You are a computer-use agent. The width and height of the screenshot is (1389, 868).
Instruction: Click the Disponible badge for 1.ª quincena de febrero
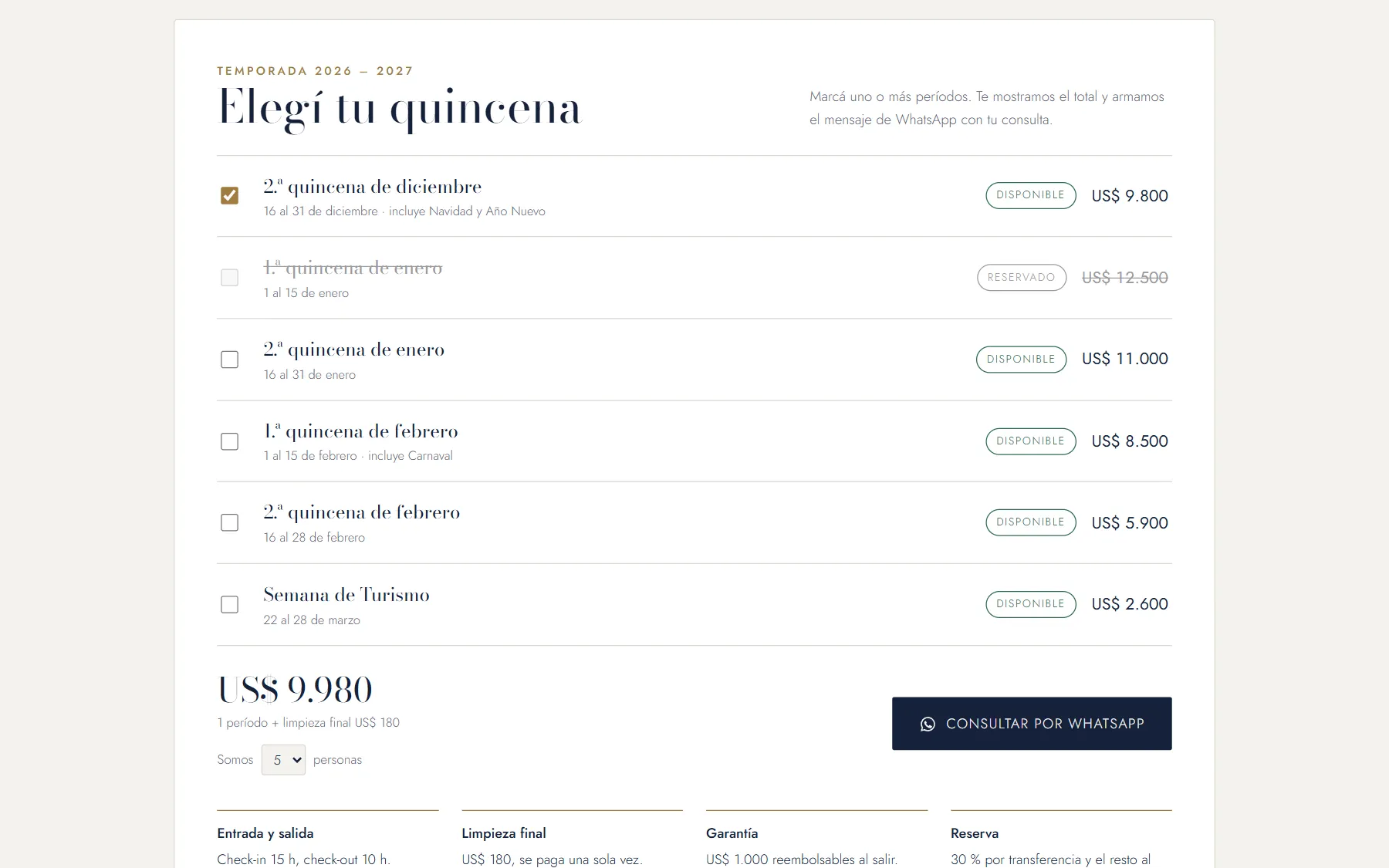[1030, 441]
